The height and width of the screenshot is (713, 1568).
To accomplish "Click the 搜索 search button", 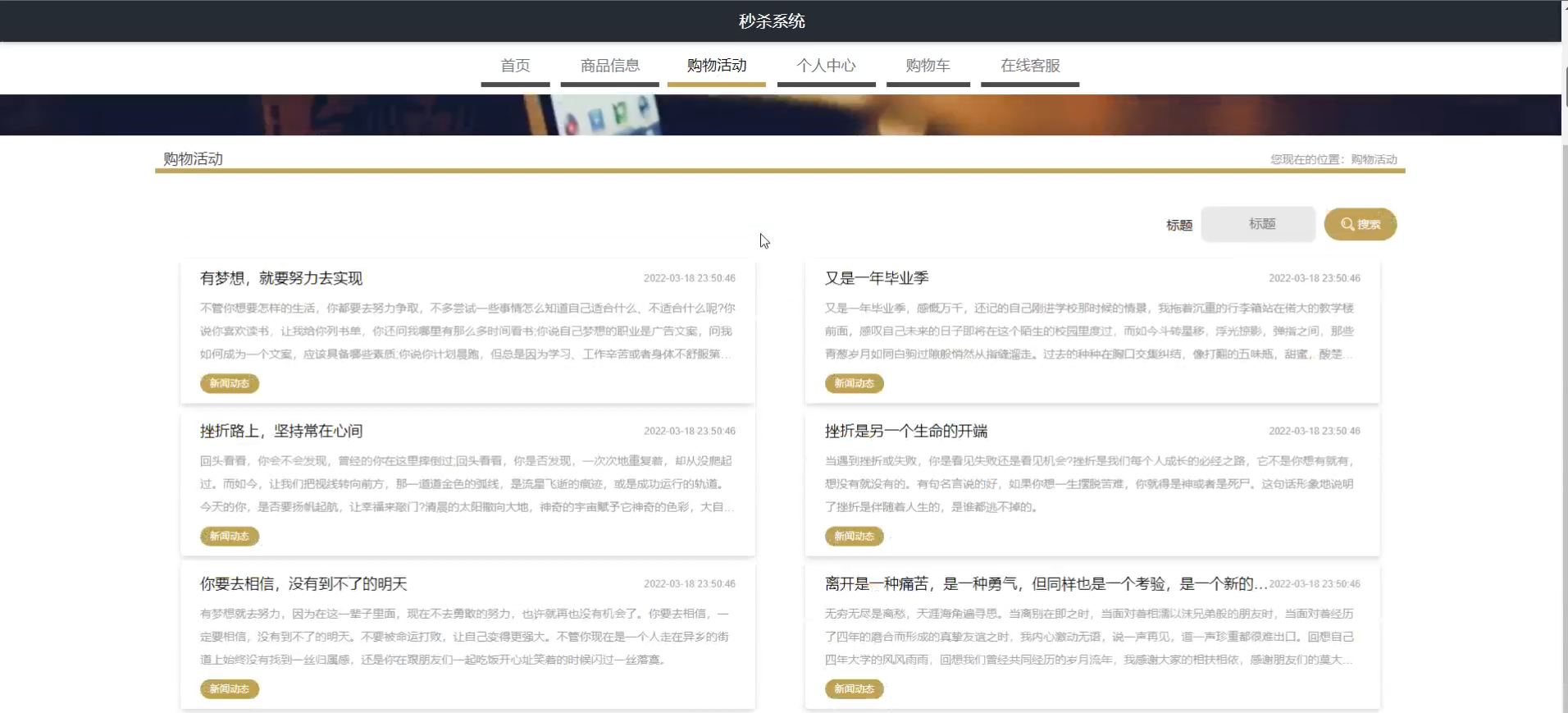I will tap(1361, 224).
